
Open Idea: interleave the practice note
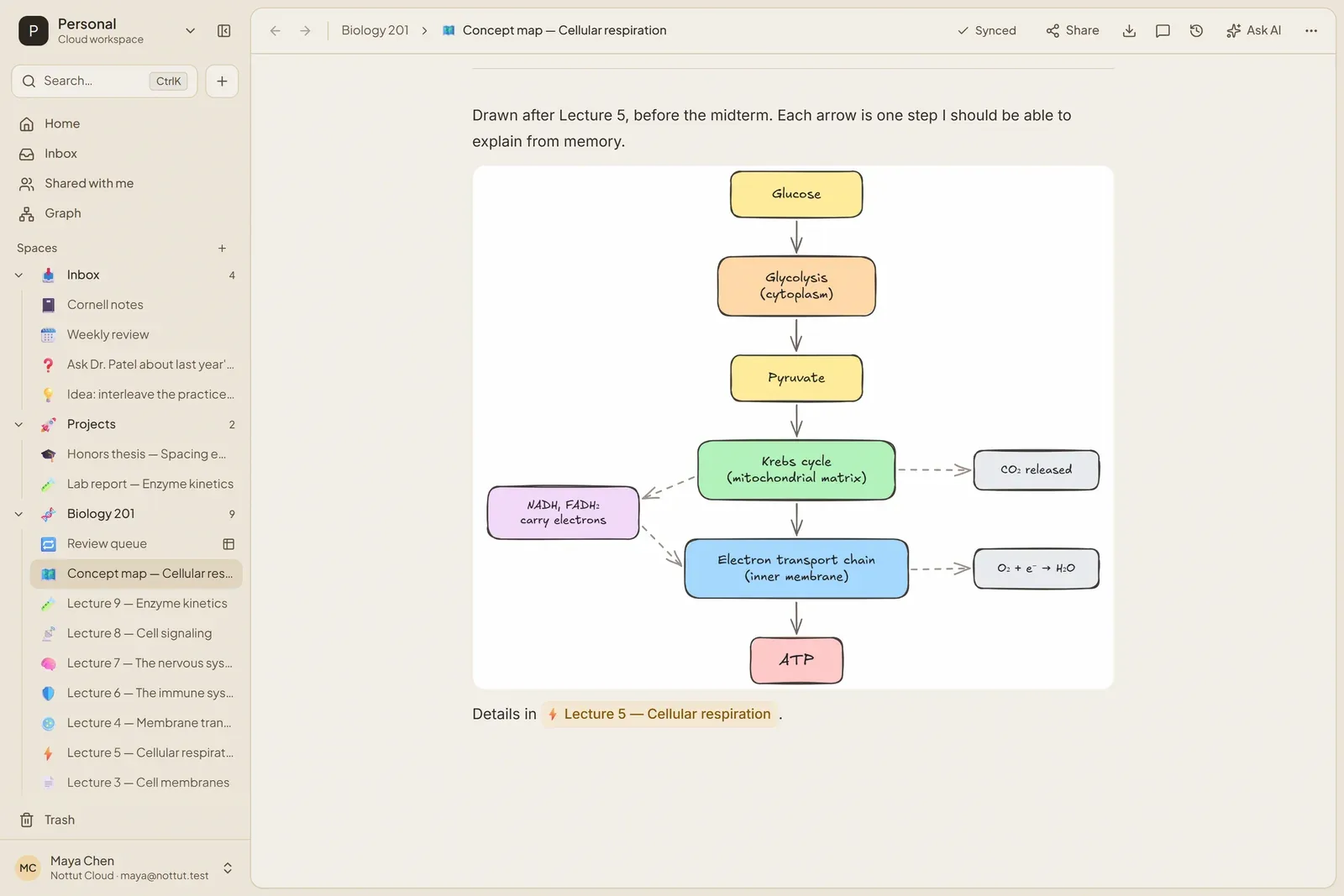coord(136,395)
